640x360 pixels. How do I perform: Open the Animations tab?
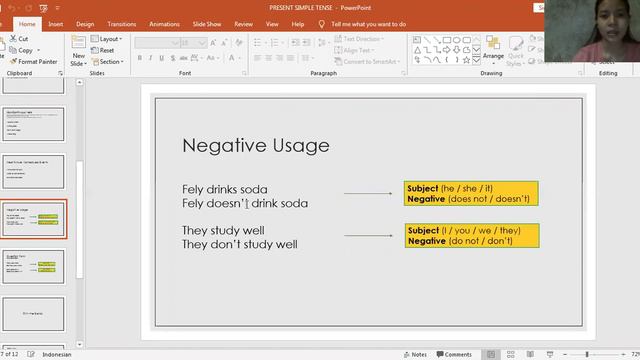point(164,24)
